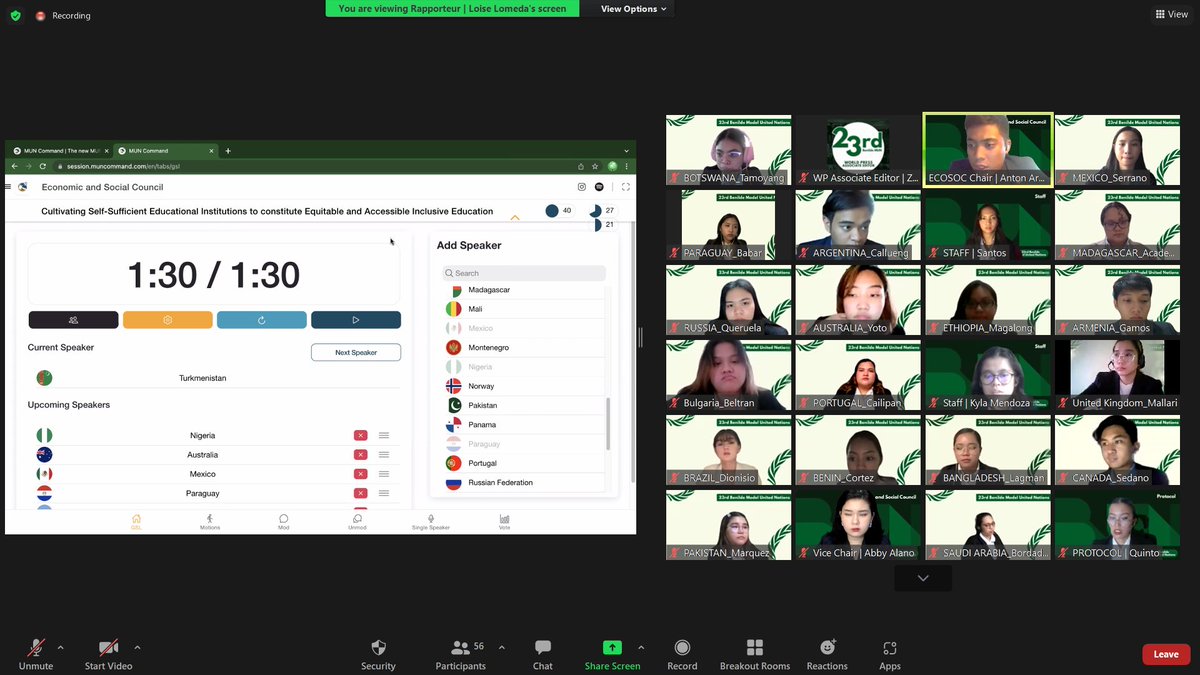Click the Next Speaker button
The height and width of the screenshot is (675, 1200).
click(356, 352)
